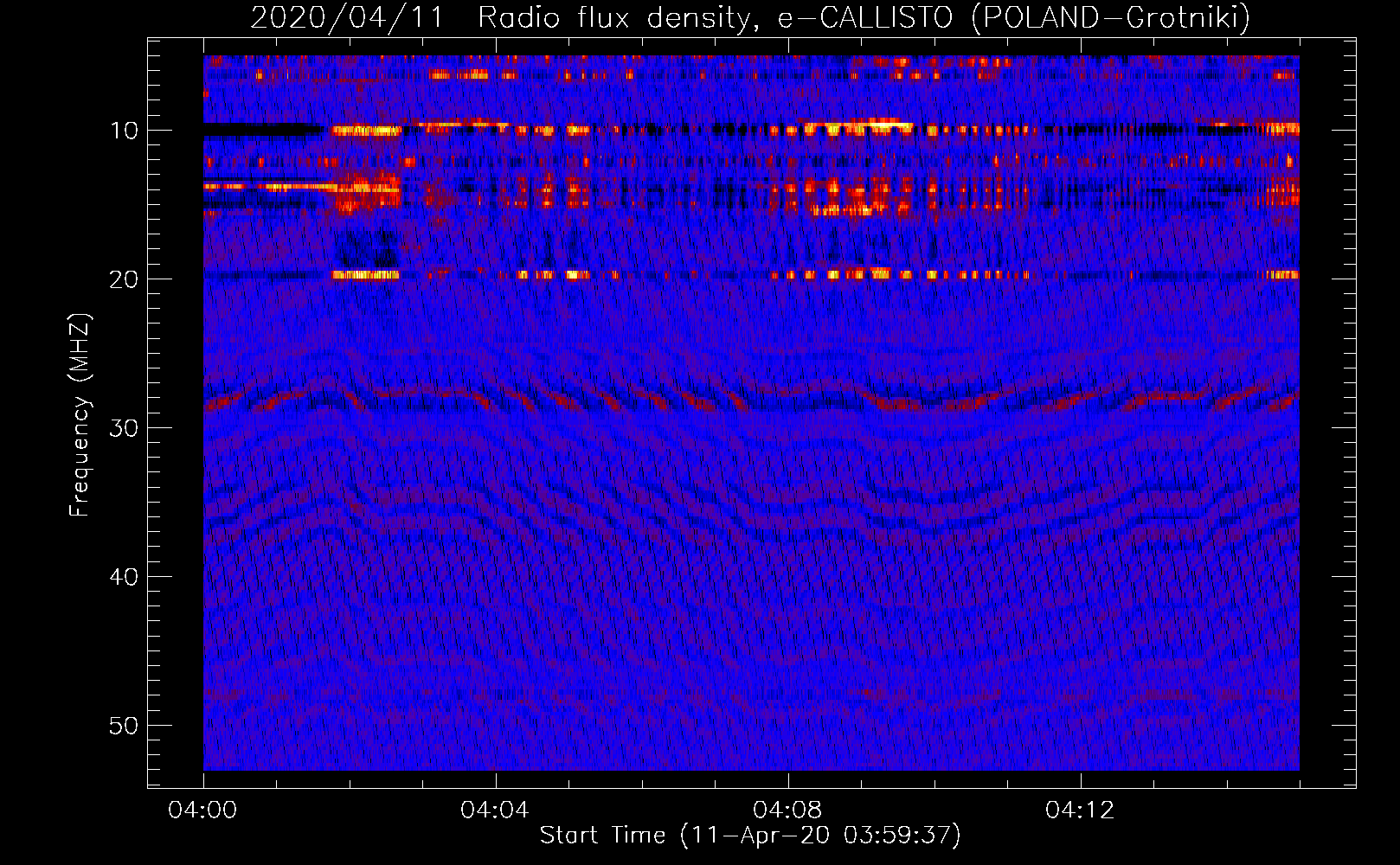The height and width of the screenshot is (865, 1400).
Task: Click the 50 frequency tick label
Action: (124, 726)
